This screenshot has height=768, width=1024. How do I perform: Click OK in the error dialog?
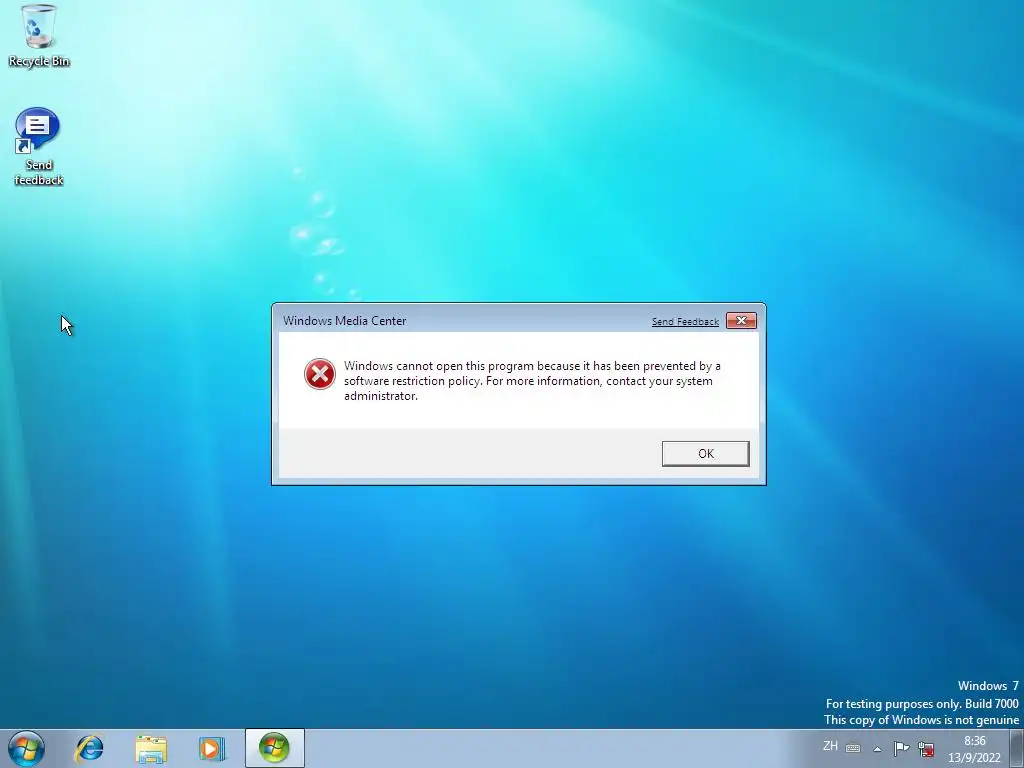(705, 453)
